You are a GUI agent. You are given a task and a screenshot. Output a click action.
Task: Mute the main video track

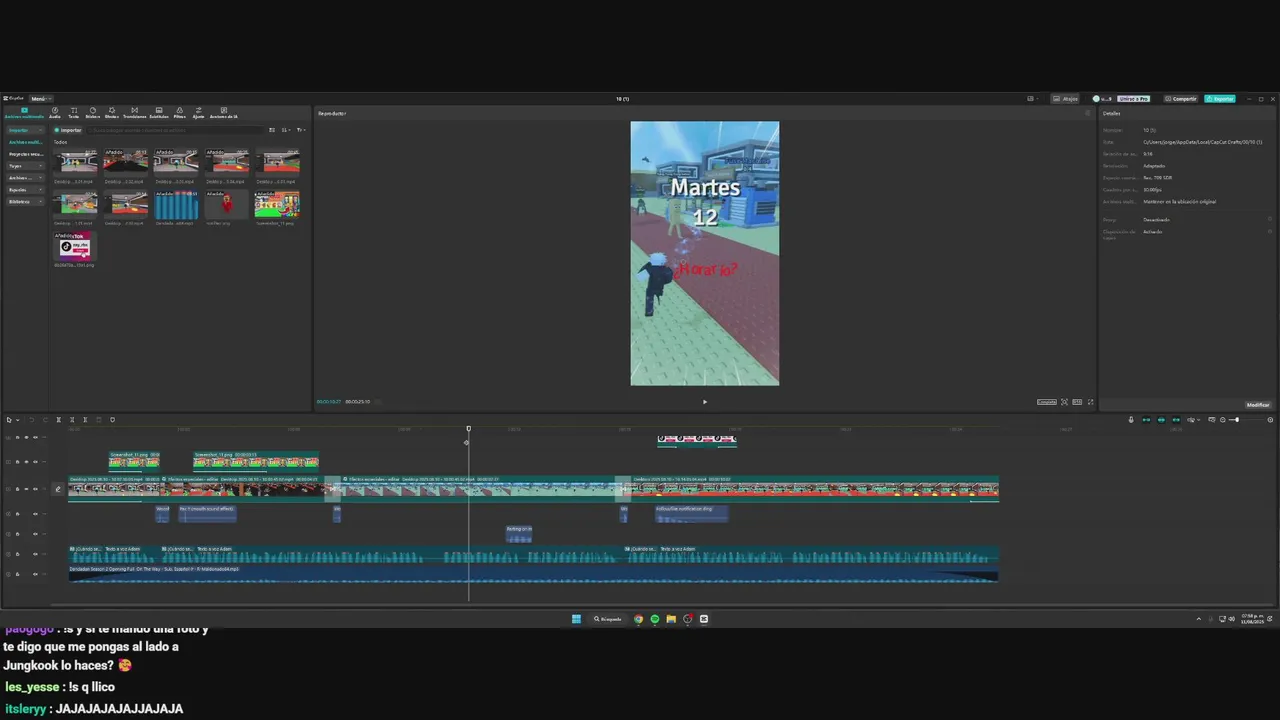(x=35, y=489)
